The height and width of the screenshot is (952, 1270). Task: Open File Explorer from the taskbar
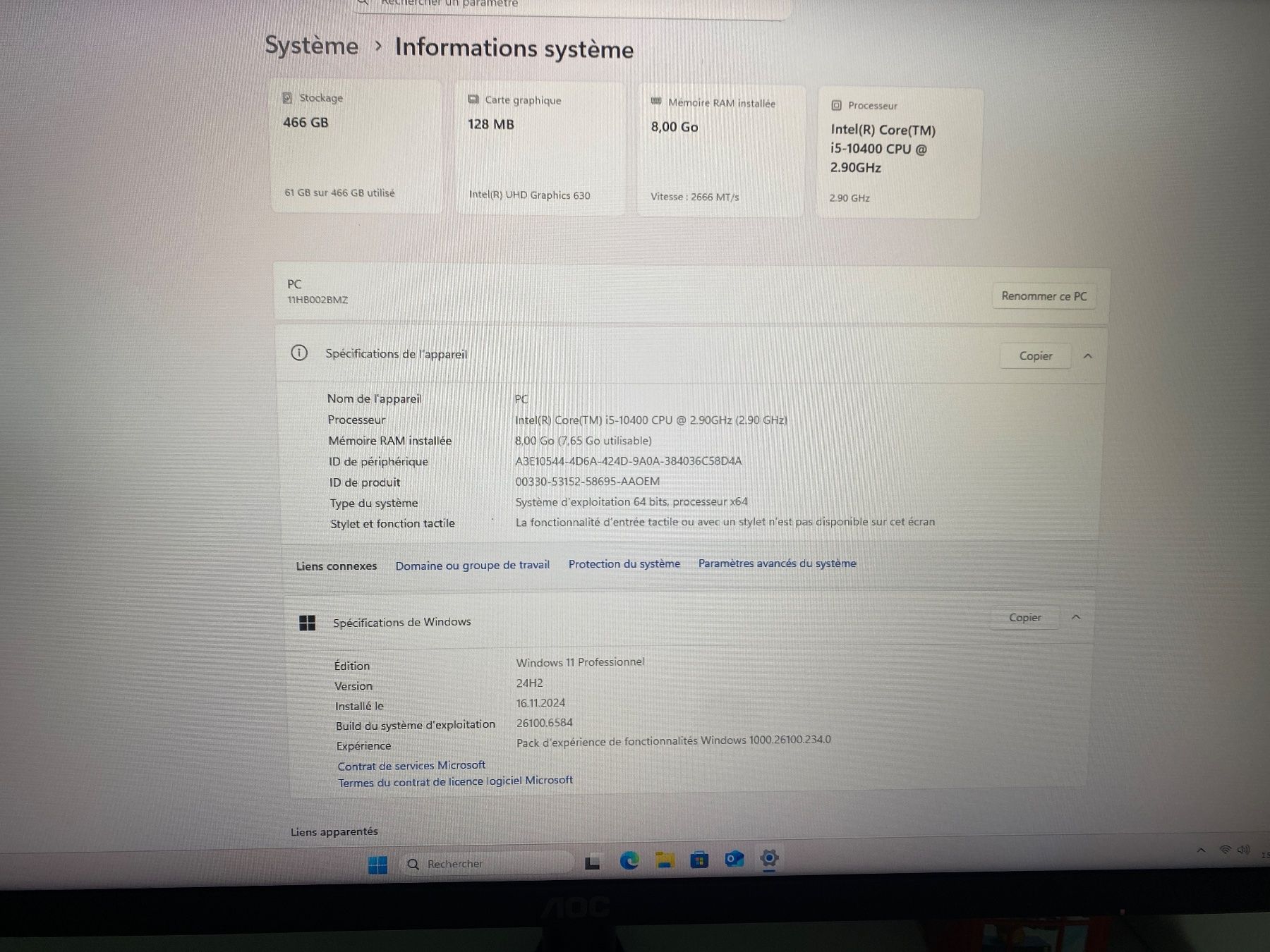click(664, 860)
